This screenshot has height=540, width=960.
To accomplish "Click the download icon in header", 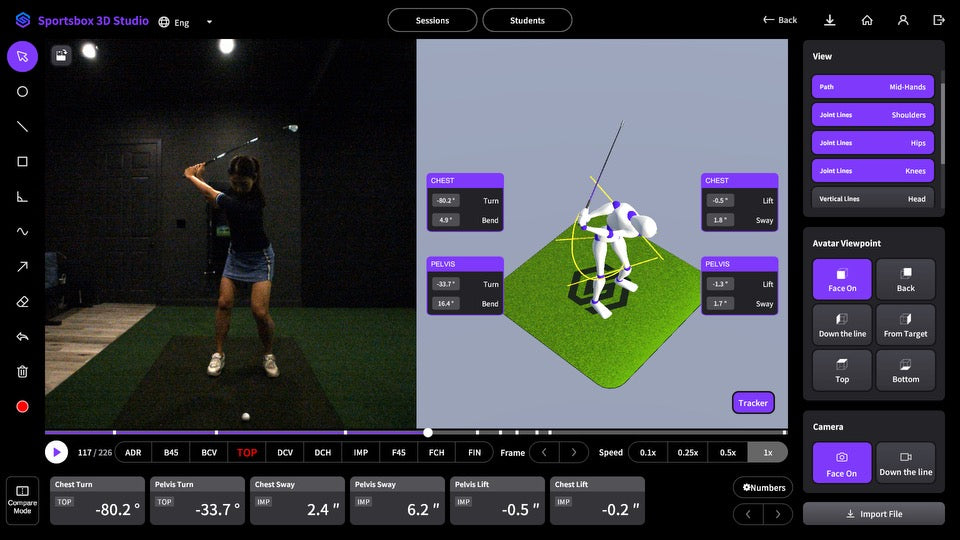I will tap(830, 20).
